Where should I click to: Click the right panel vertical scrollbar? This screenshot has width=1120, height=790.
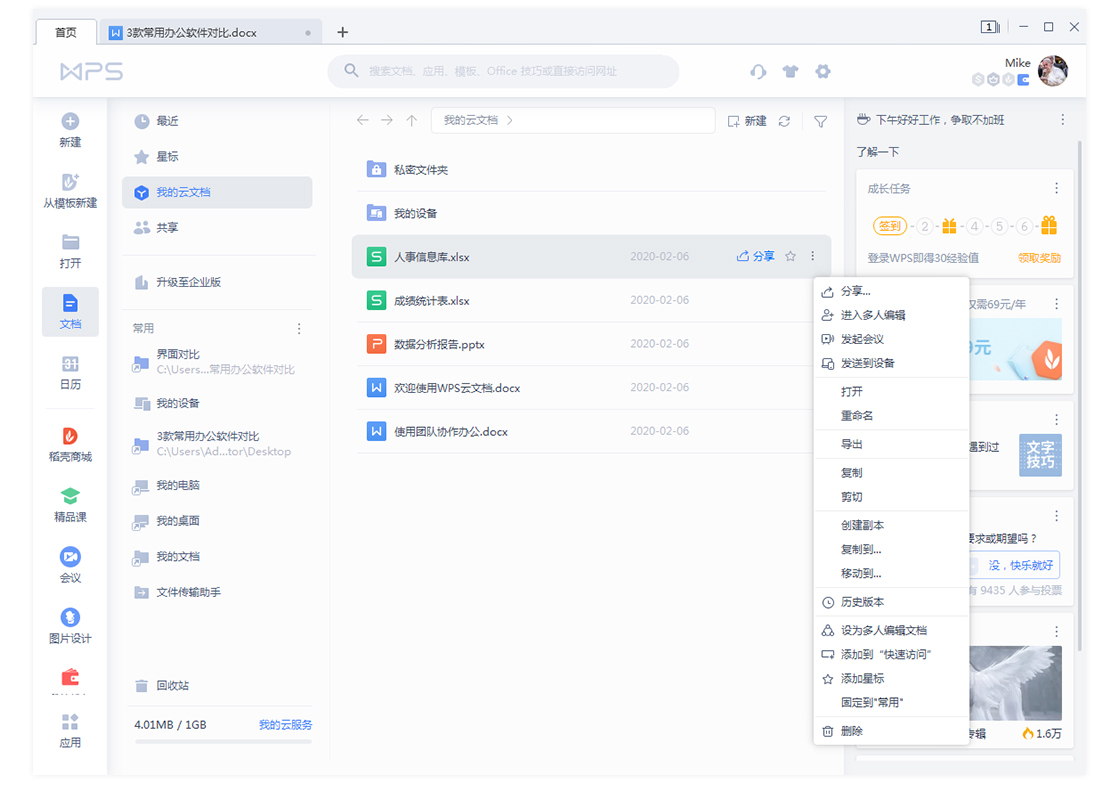(x=1079, y=396)
